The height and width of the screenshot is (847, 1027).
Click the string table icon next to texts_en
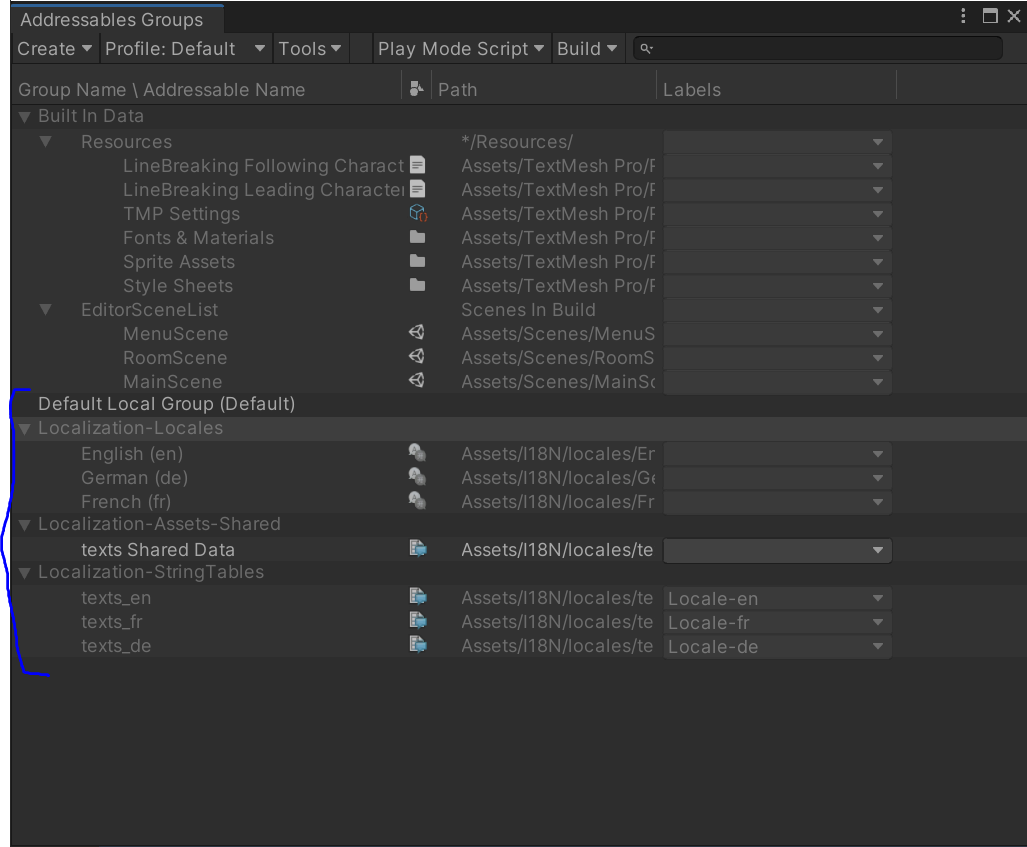pos(417,595)
